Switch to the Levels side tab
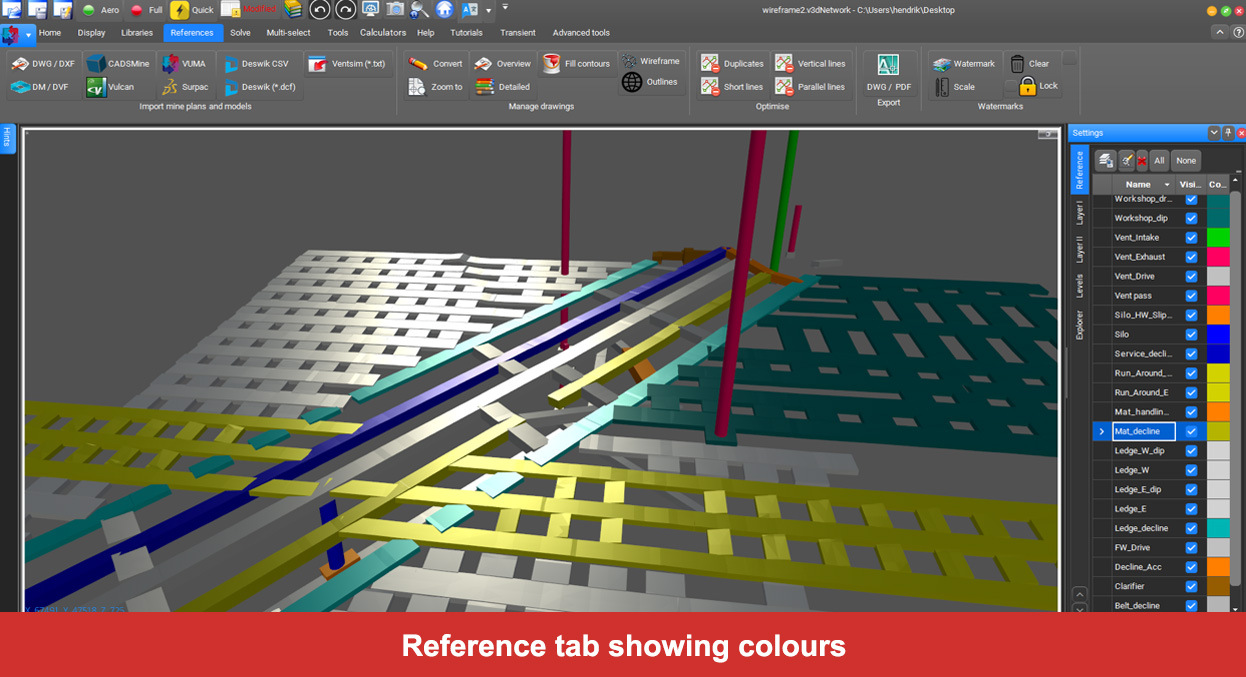 [x=1079, y=286]
